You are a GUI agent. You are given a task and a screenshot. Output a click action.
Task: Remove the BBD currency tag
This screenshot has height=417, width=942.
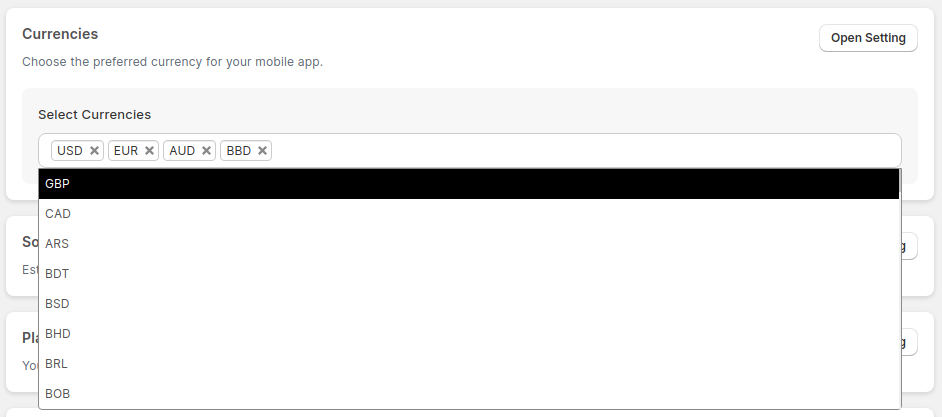coord(262,151)
